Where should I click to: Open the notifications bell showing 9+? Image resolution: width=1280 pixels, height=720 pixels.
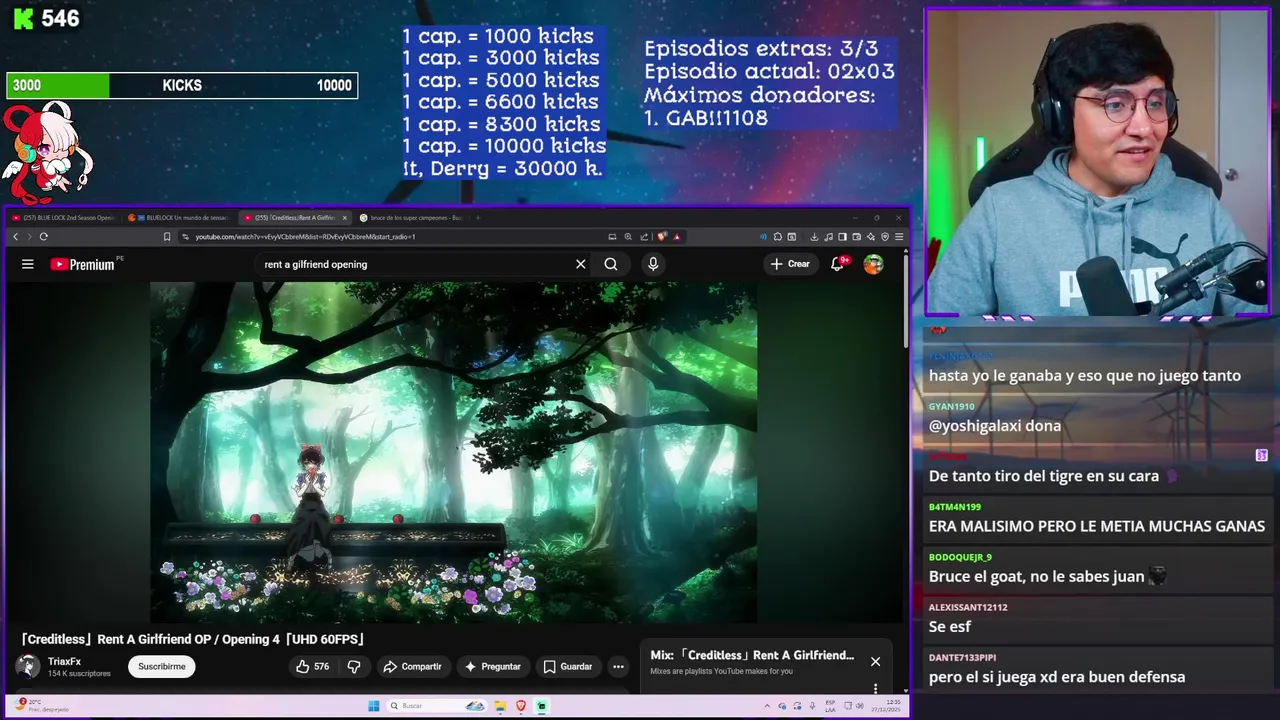pyautogui.click(x=838, y=264)
